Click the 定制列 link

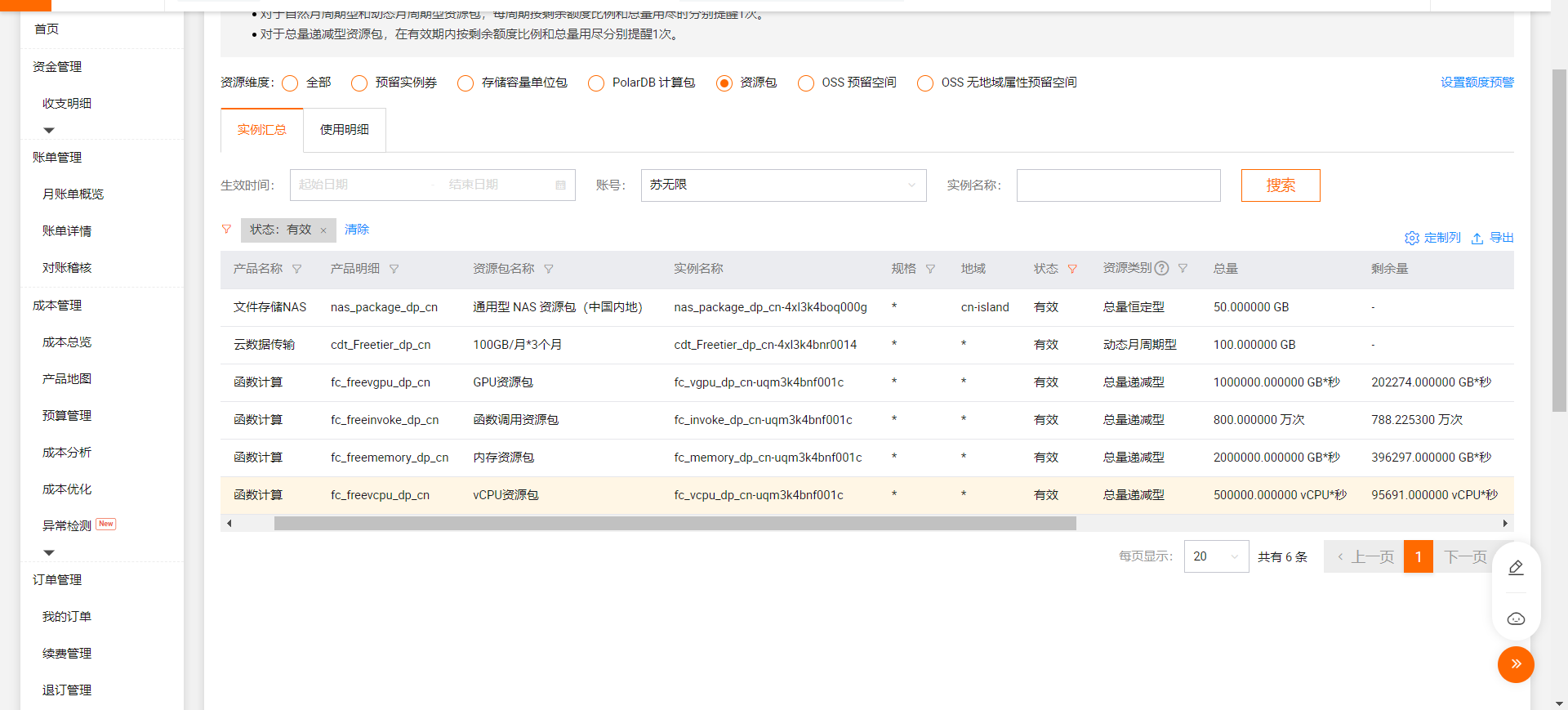(1442, 238)
